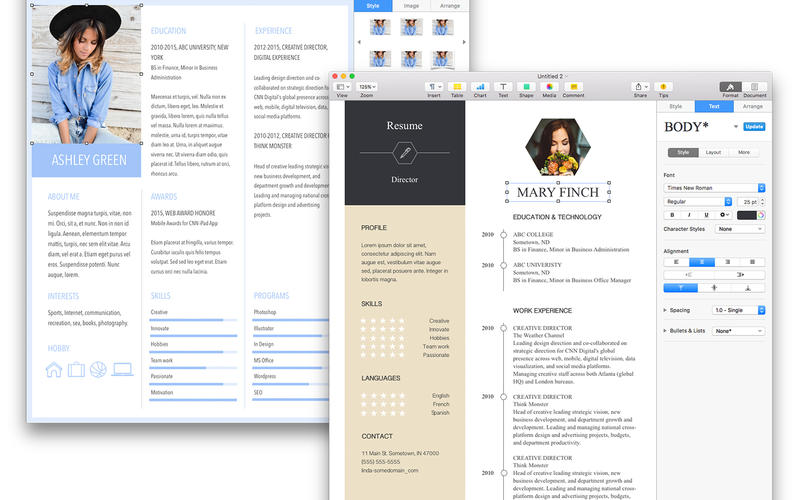Toggle the Format inspector

[730, 87]
